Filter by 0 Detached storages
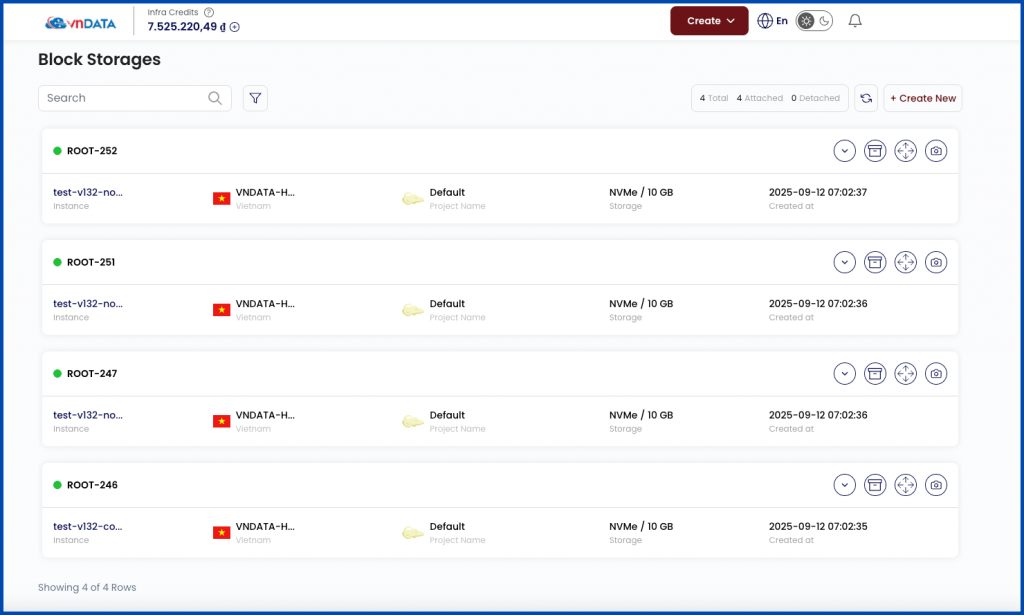This screenshot has height=615, width=1024. point(815,98)
